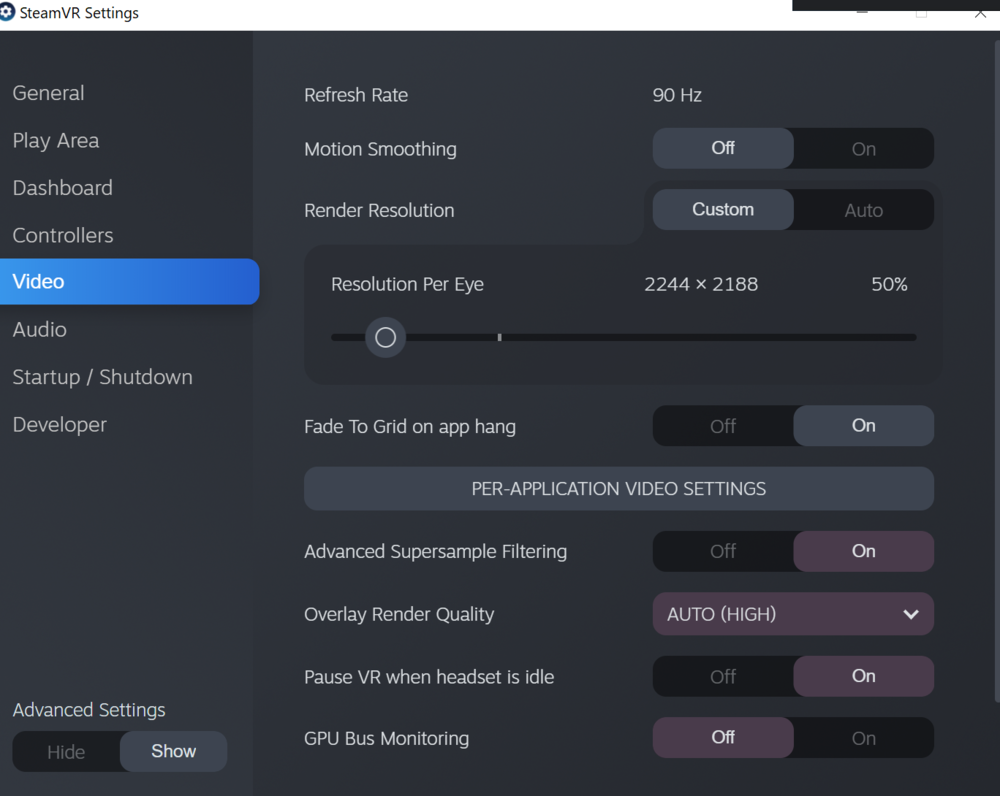Click the dropdown chevron for Overlay Render Quality

click(x=910, y=614)
